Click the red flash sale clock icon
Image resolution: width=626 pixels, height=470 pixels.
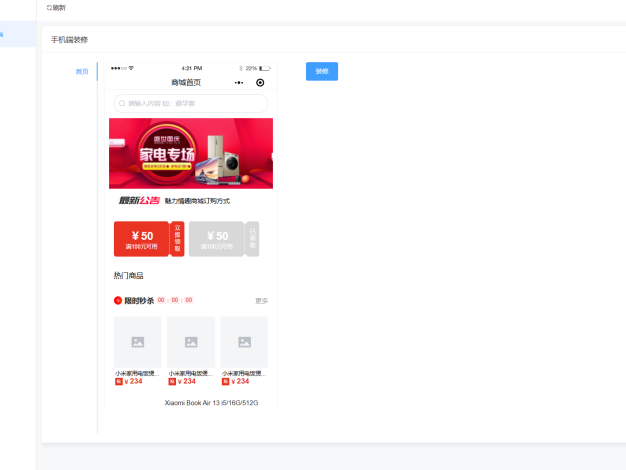[118, 300]
